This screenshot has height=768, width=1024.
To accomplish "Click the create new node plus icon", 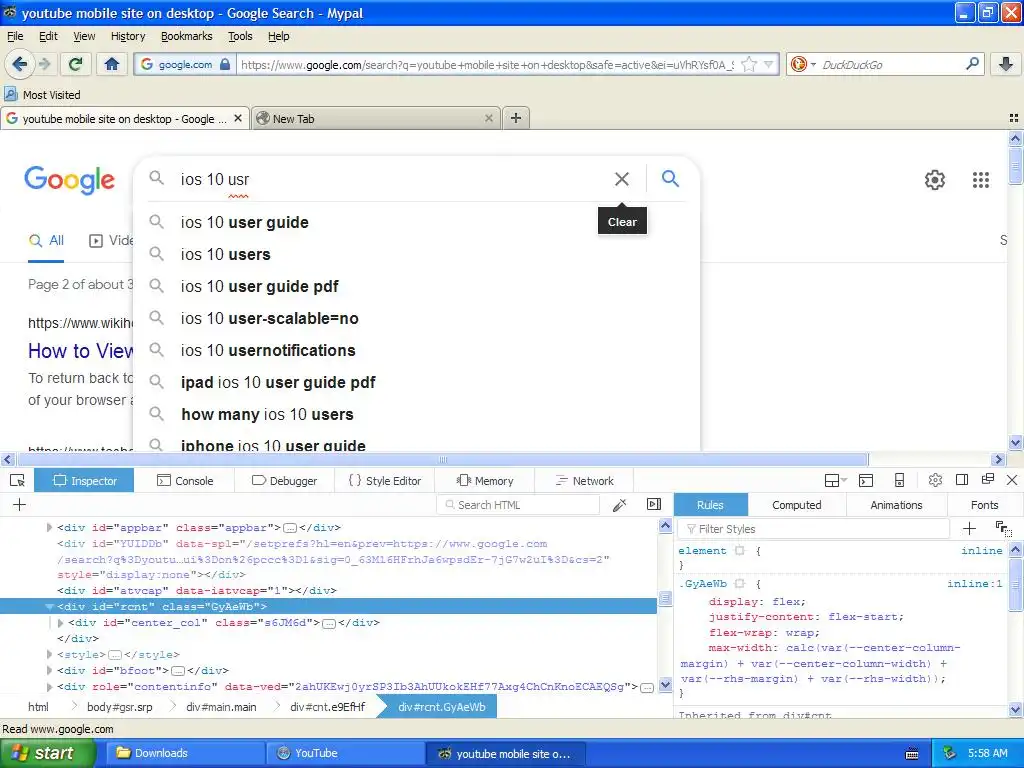I will [x=20, y=505].
